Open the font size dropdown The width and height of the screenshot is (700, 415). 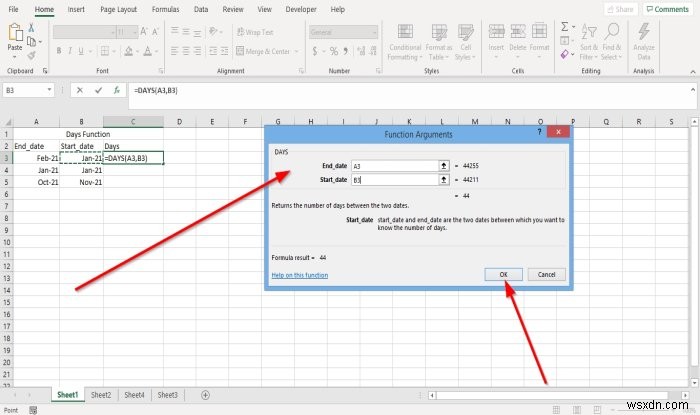click(134, 32)
